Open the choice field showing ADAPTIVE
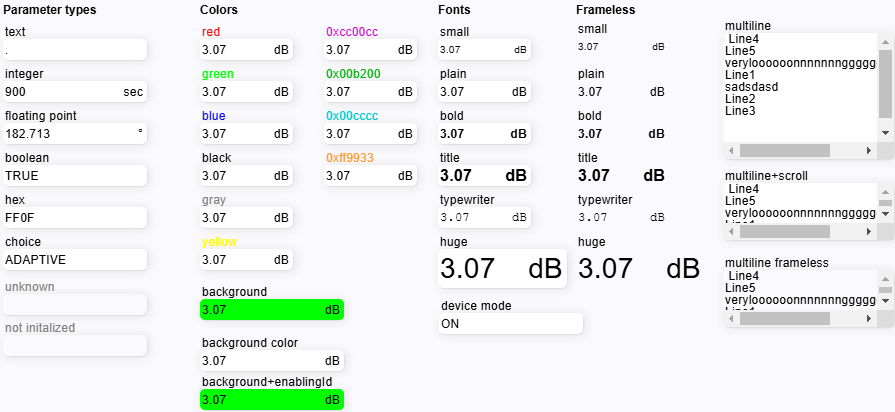This screenshot has height=412, width=895. (75, 259)
